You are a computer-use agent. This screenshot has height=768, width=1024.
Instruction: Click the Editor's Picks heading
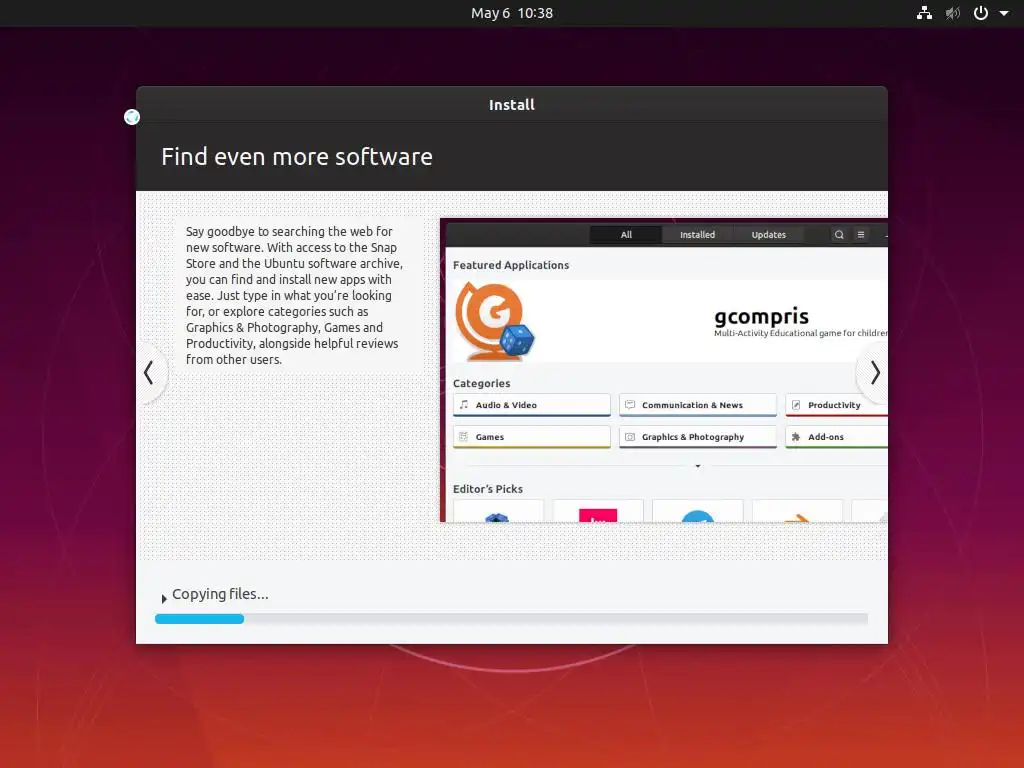(488, 488)
